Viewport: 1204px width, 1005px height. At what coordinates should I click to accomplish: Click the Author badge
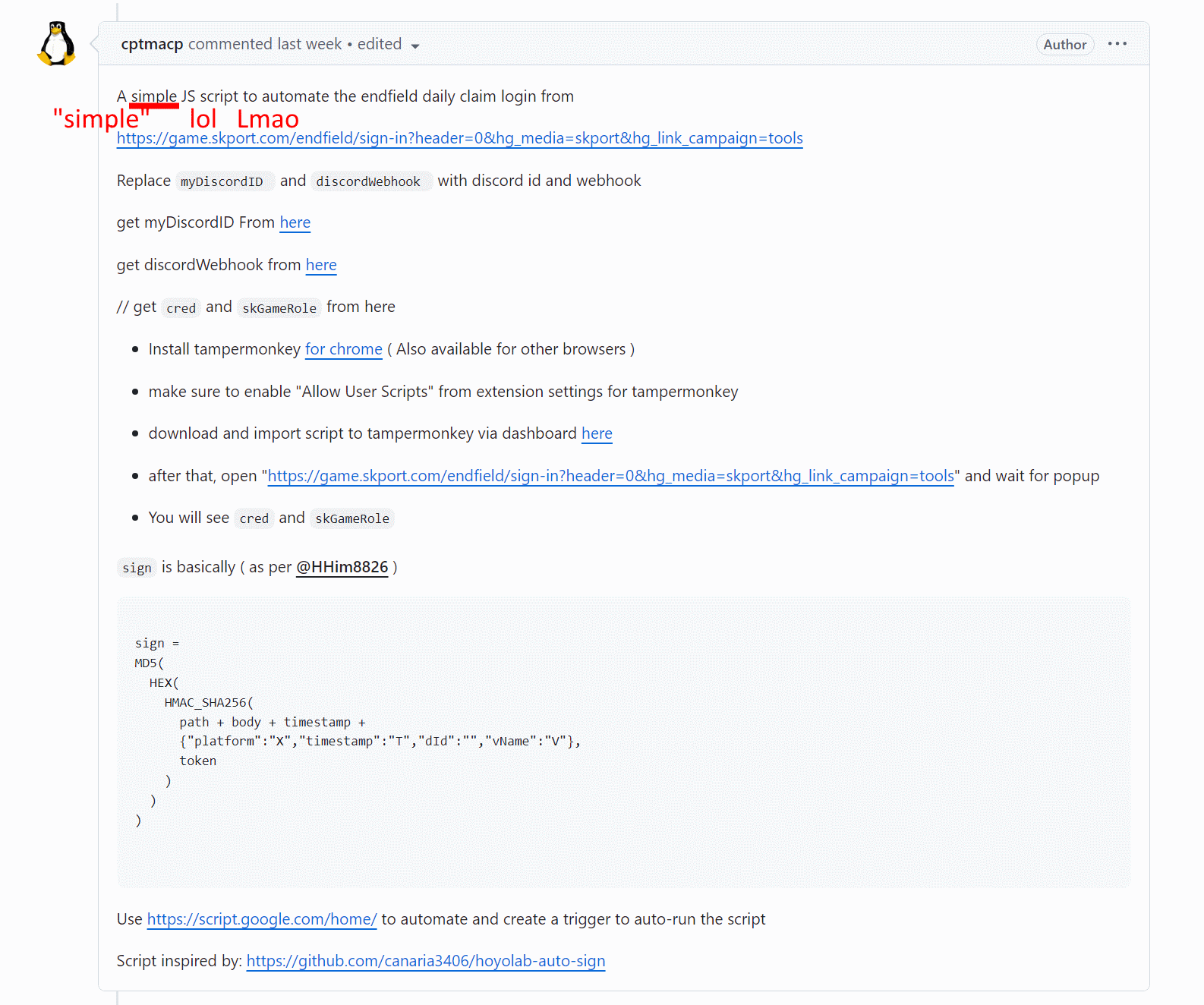point(1065,45)
